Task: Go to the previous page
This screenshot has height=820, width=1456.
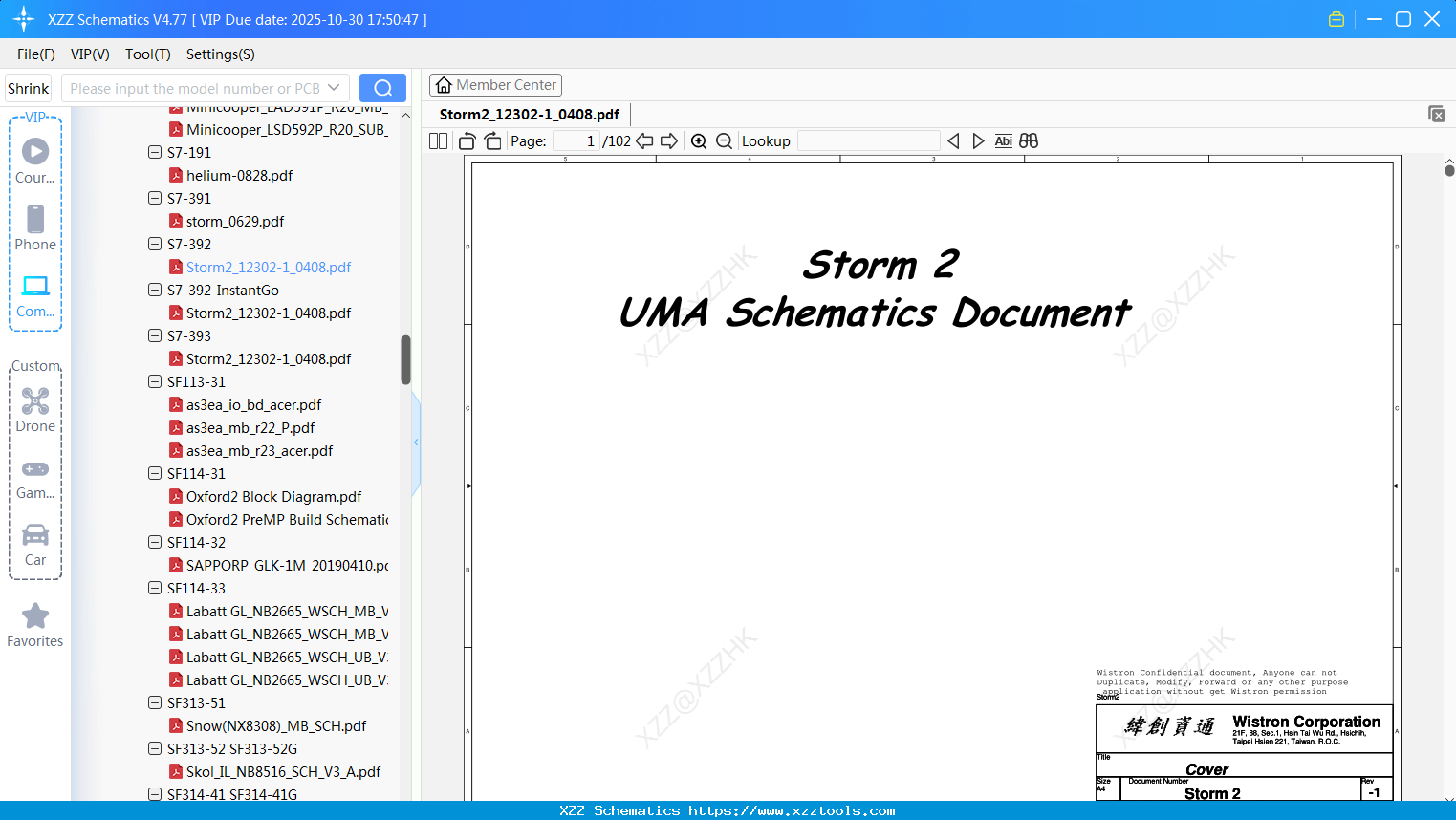Action: click(644, 140)
